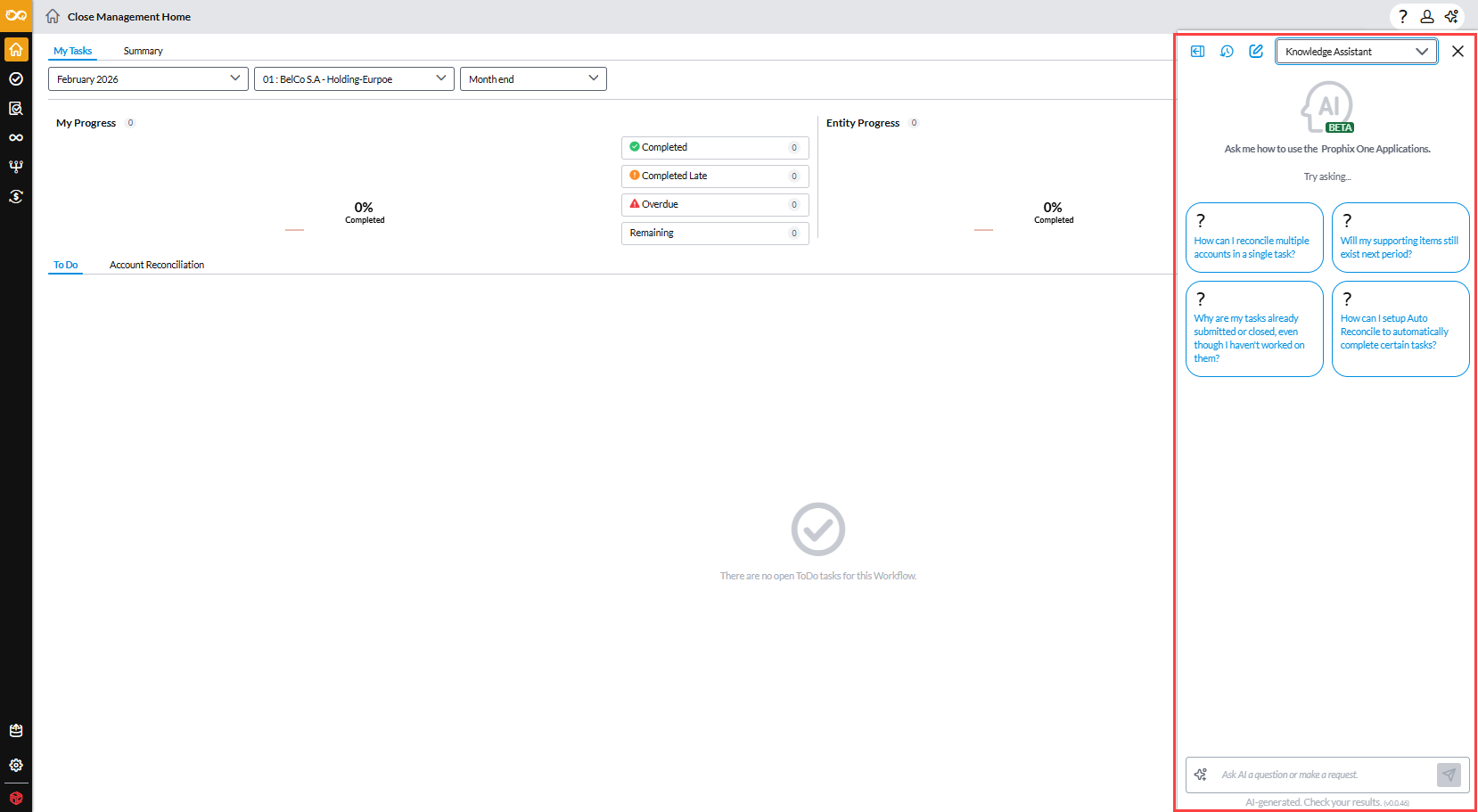Click the Home icon in left sidebar
Viewport: 1478px width, 812px height.
pos(16,50)
